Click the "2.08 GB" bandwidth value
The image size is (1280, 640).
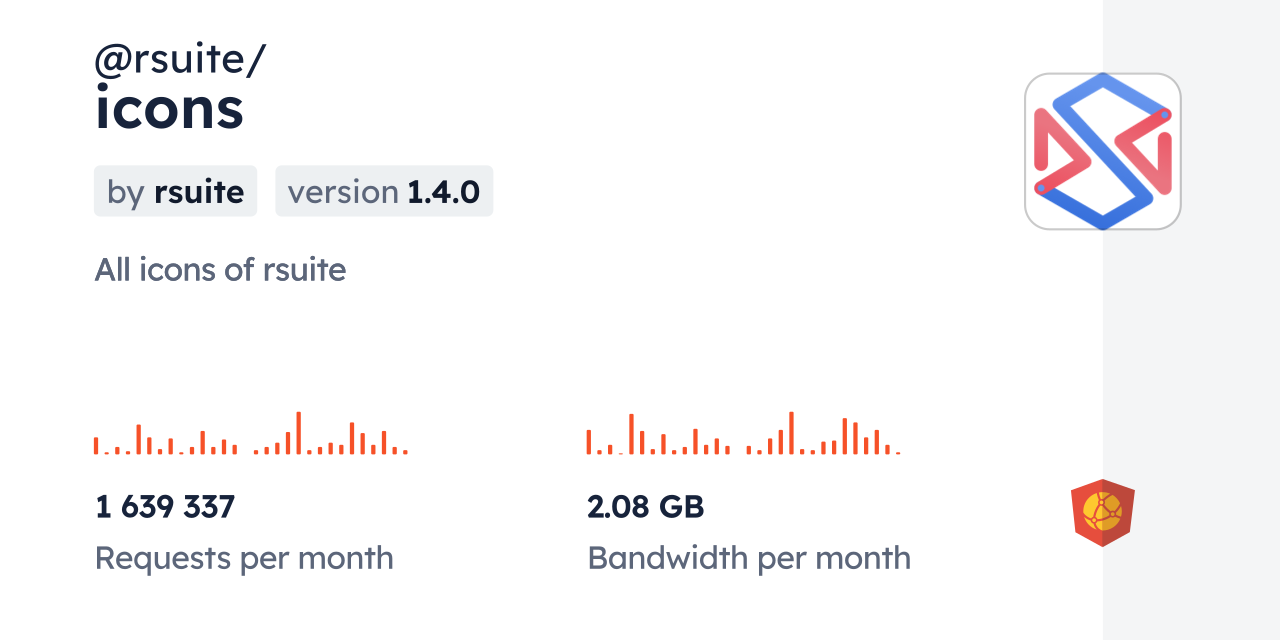tap(646, 507)
